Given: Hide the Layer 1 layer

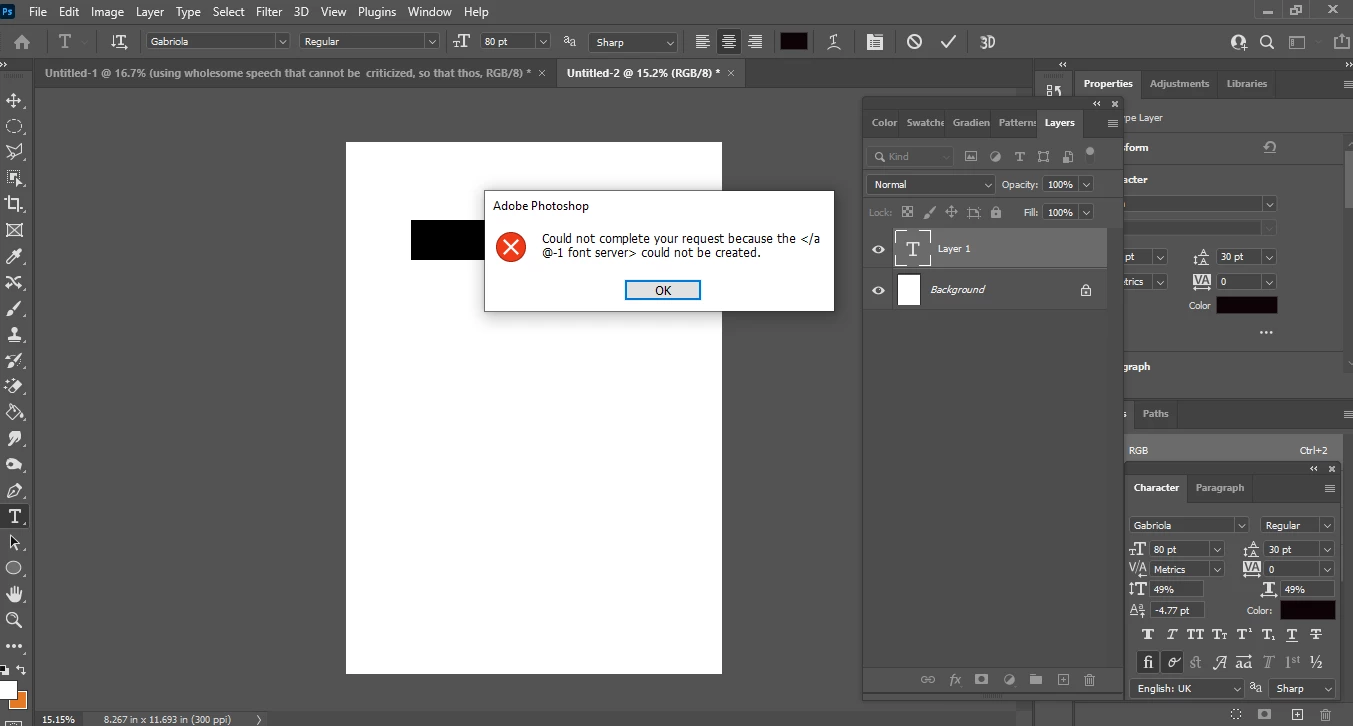Looking at the screenshot, I should (878, 249).
